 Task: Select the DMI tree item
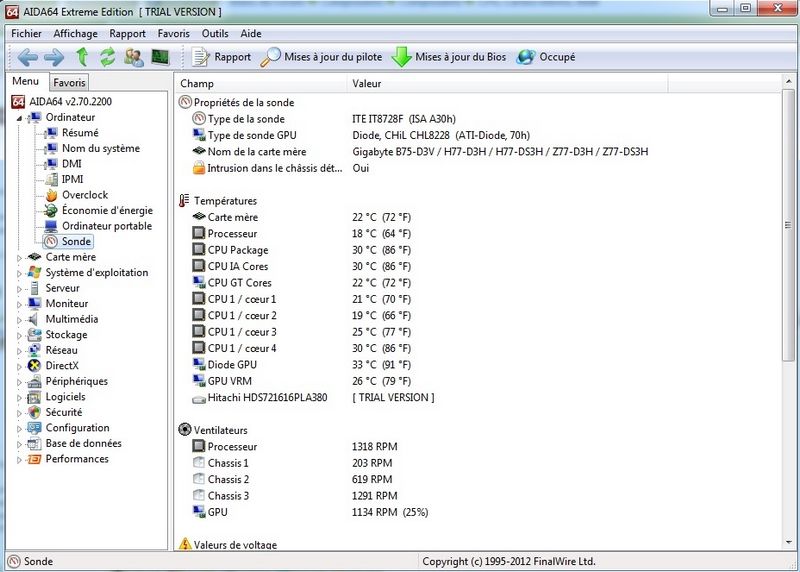coord(71,164)
